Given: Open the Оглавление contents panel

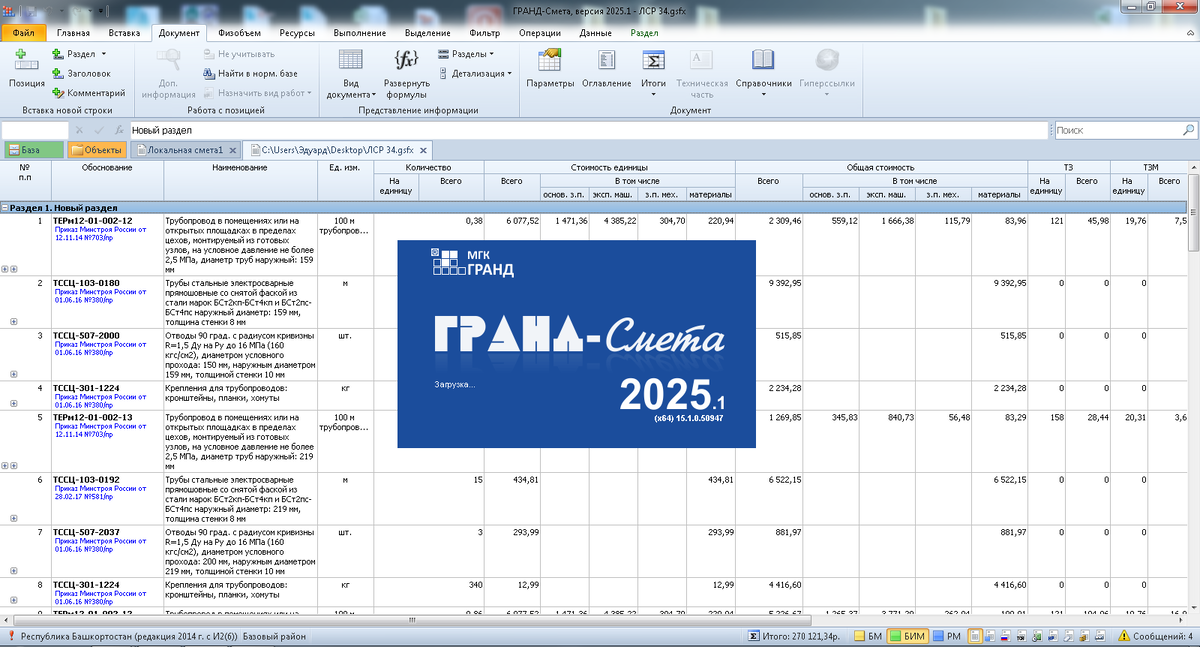Looking at the screenshot, I should point(607,68).
